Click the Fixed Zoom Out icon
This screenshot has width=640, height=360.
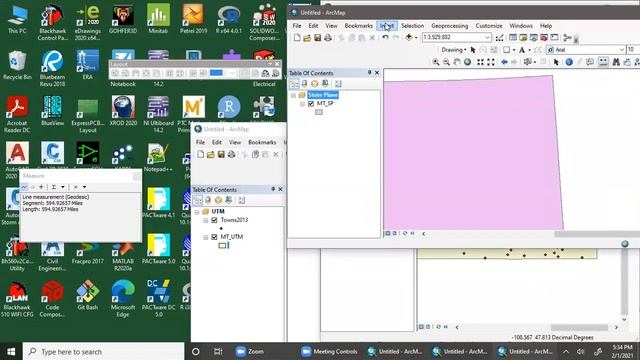click(x=491, y=62)
